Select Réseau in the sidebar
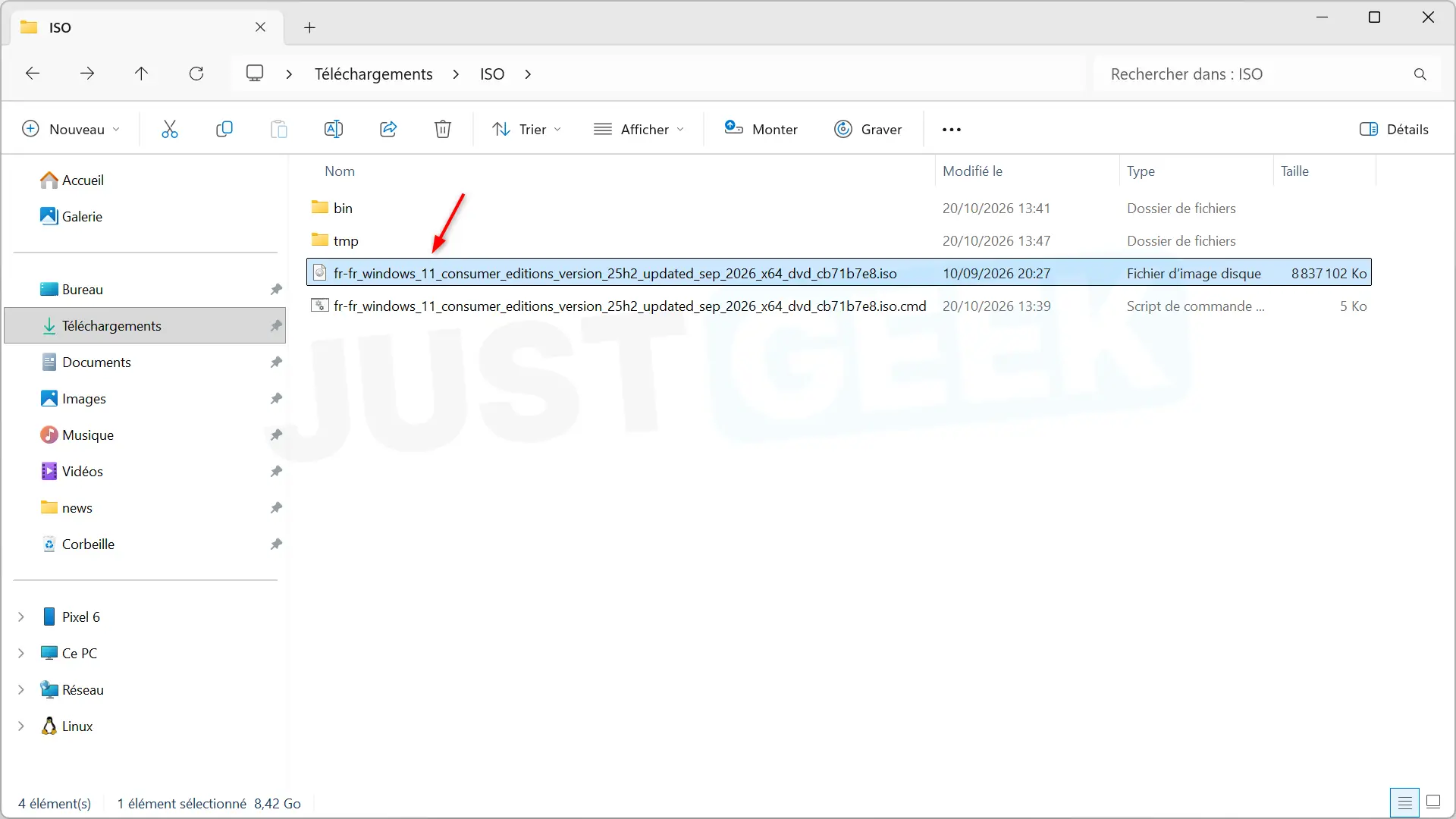The height and width of the screenshot is (819, 1456). (x=72, y=690)
